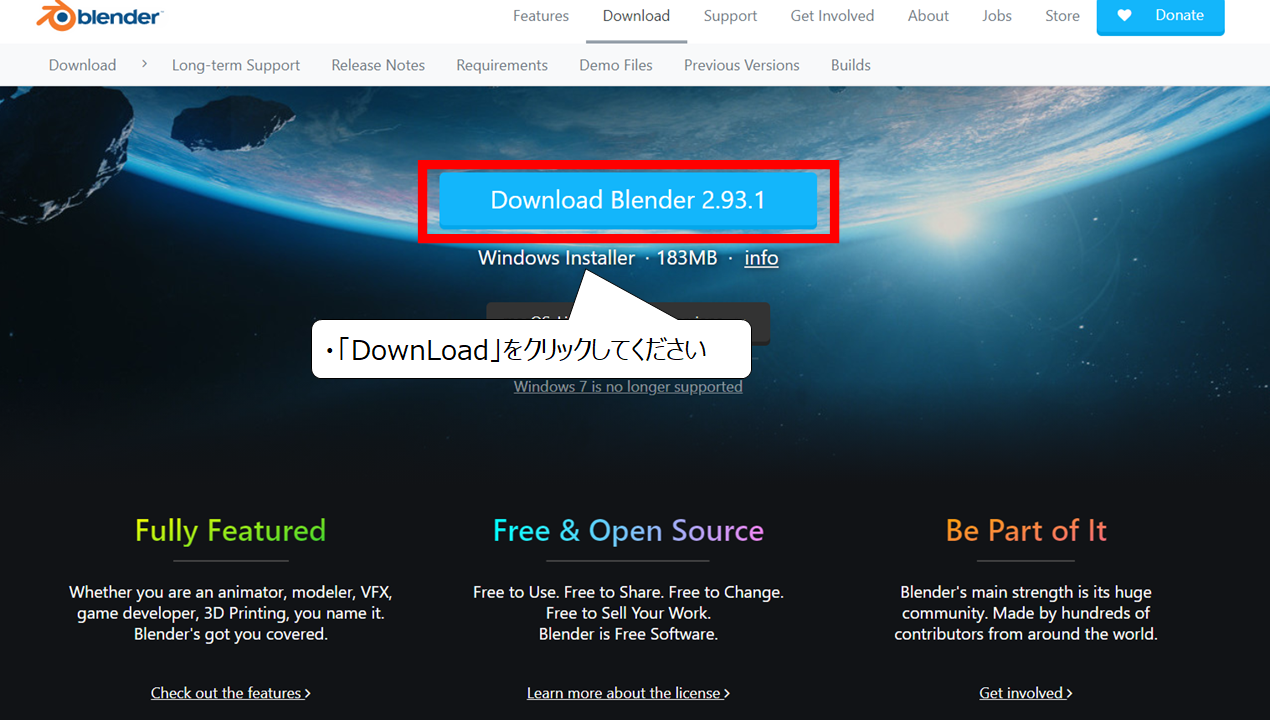Click the Get involved link at bottom
Screen dimensions: 1270x720
click(x=1026, y=693)
